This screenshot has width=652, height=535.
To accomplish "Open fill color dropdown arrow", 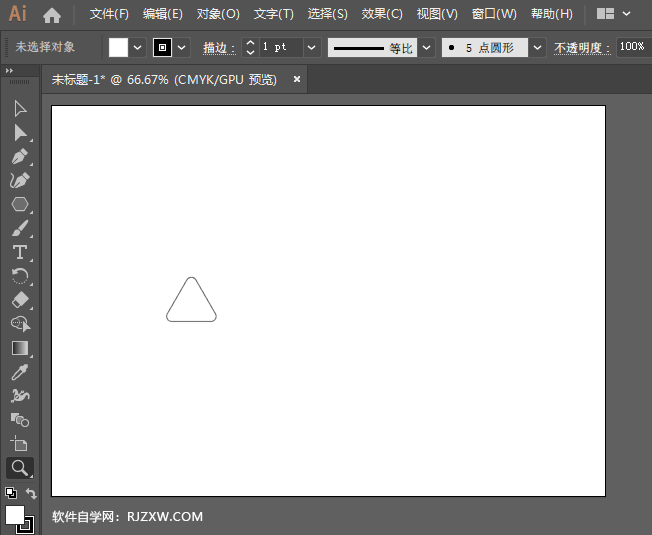I will [138, 47].
